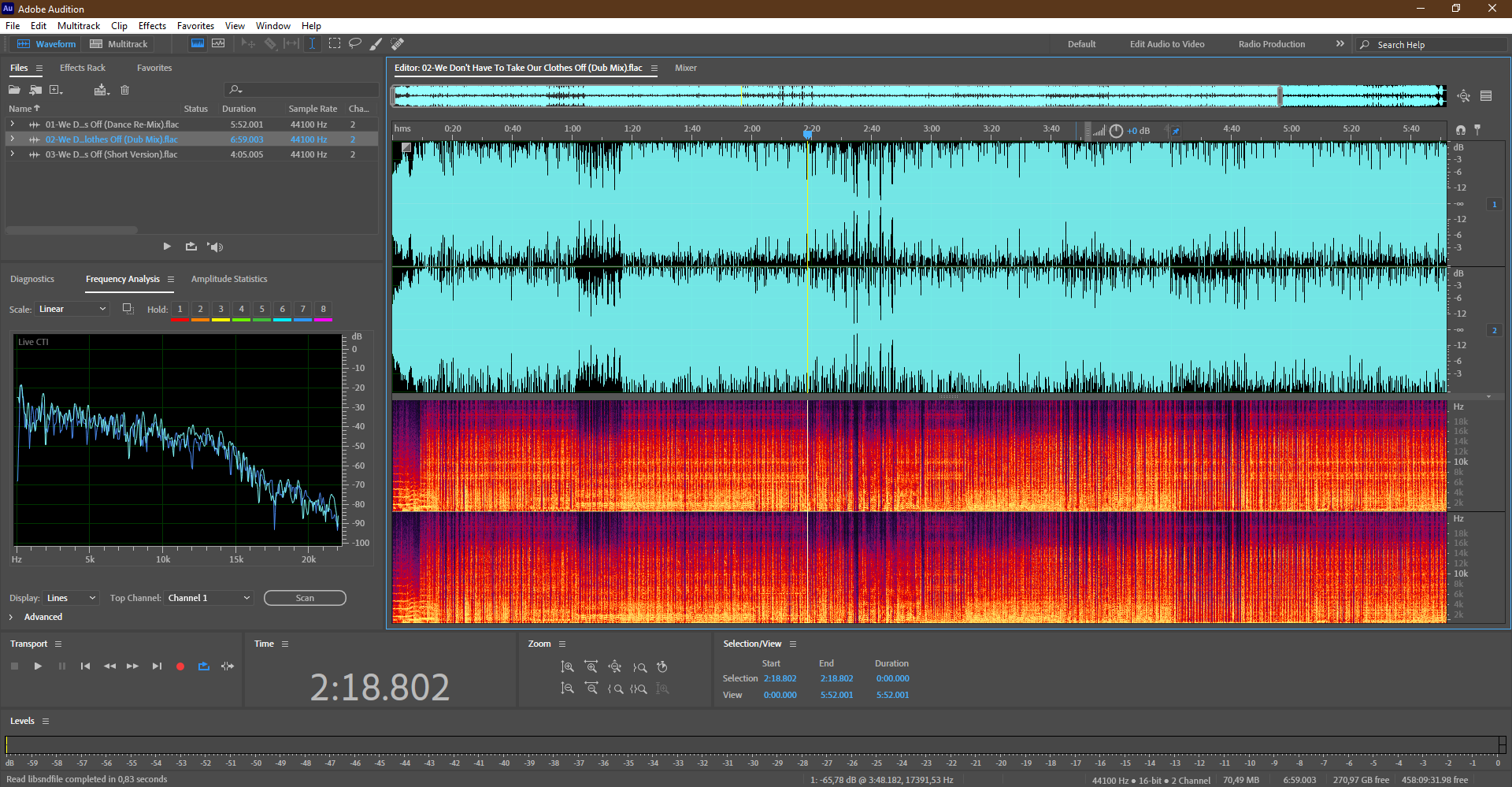Select the Move tool in toolbar
Viewport: 1512px width, 787px height.
248,44
